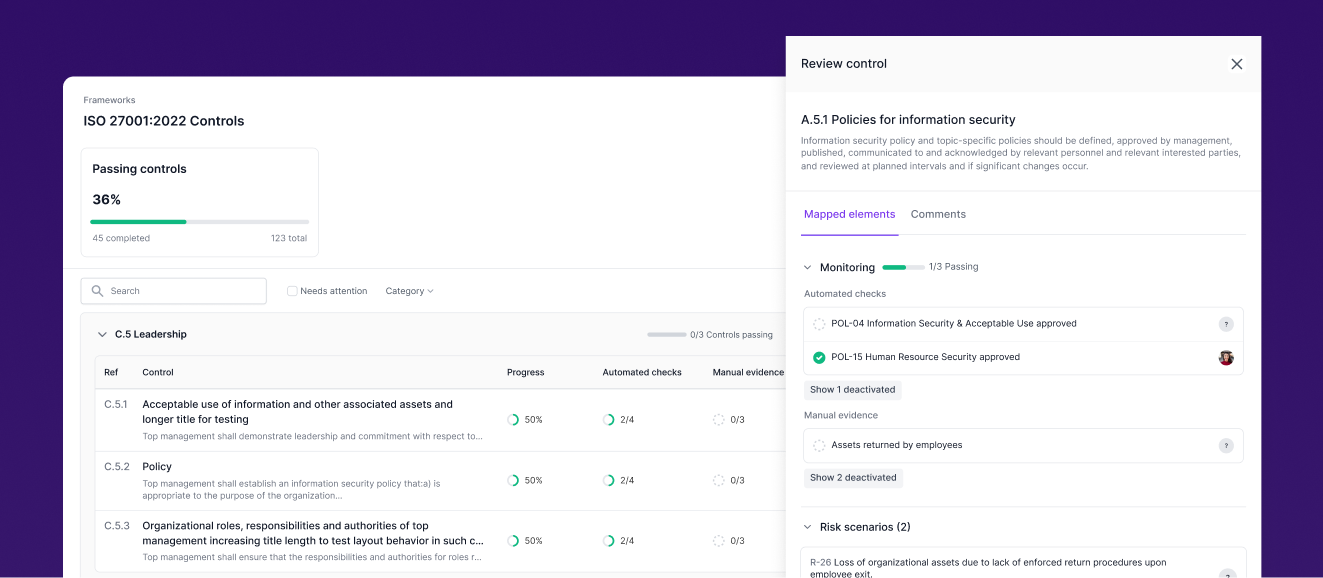Screen dimensions: 1323x578
Task: Open the Category dropdown filter
Action: [409, 291]
